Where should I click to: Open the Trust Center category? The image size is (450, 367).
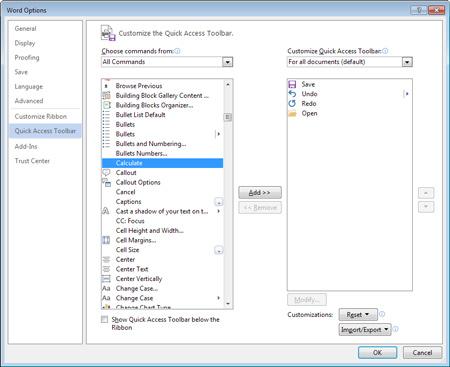click(32, 161)
